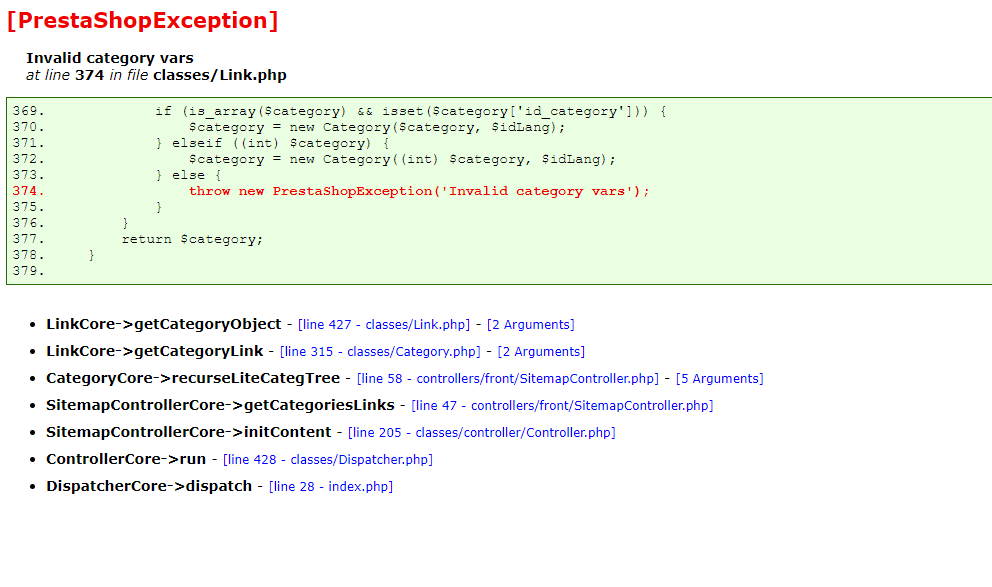The height and width of the screenshot is (587, 992).
Task: Open the line 428 classes/Dispatcher.php link
Action: 328,460
